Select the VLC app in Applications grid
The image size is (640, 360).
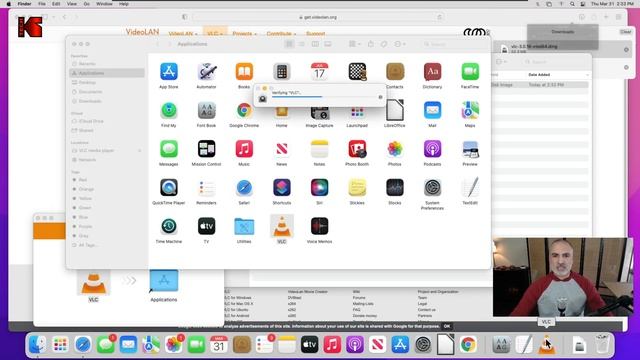click(282, 226)
